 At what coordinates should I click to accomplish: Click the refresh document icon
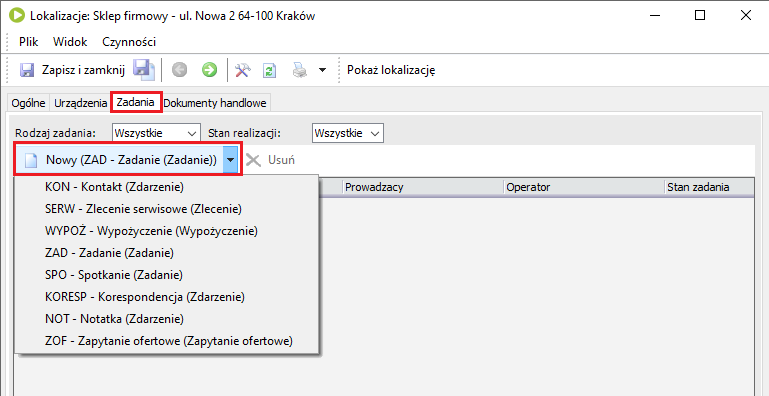pyautogui.click(x=270, y=70)
